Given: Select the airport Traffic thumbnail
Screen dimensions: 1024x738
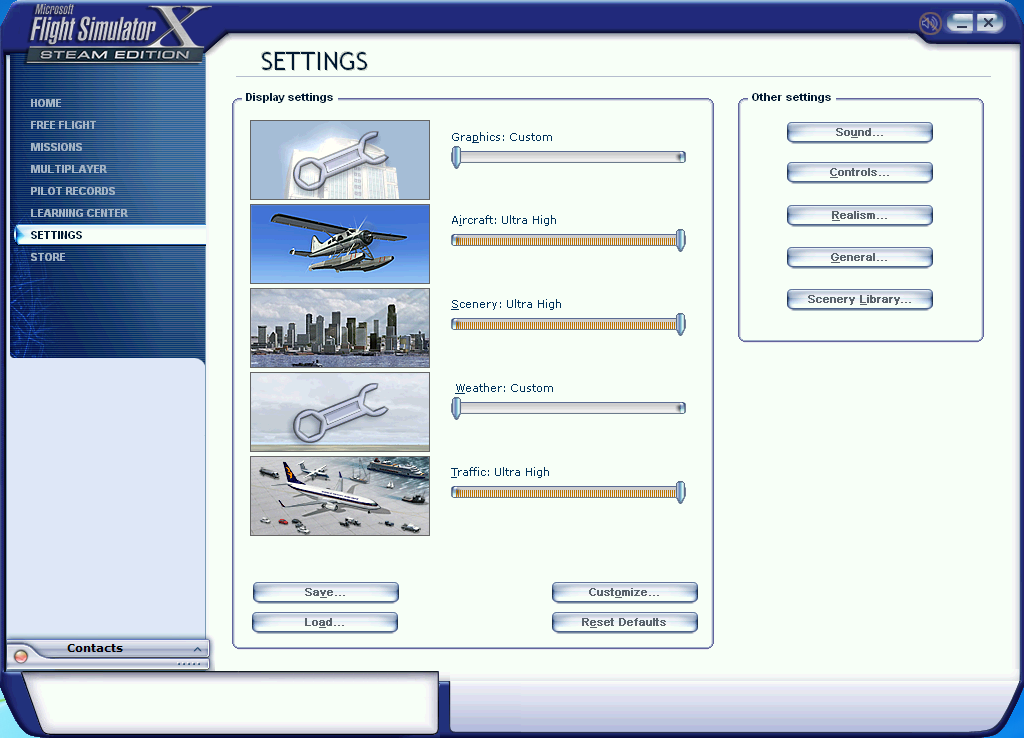Looking at the screenshot, I should (339, 495).
